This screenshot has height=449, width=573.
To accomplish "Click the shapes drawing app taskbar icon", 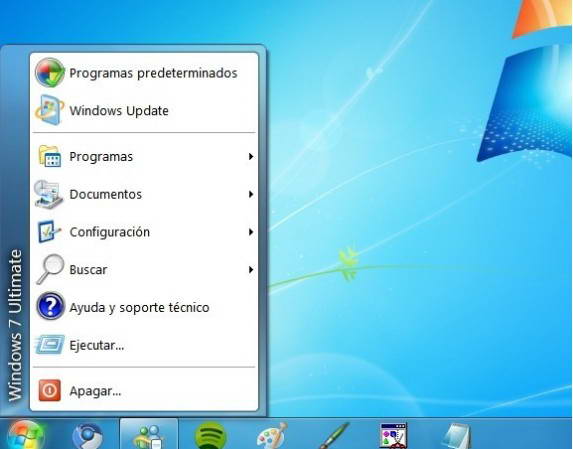I will point(394,436).
